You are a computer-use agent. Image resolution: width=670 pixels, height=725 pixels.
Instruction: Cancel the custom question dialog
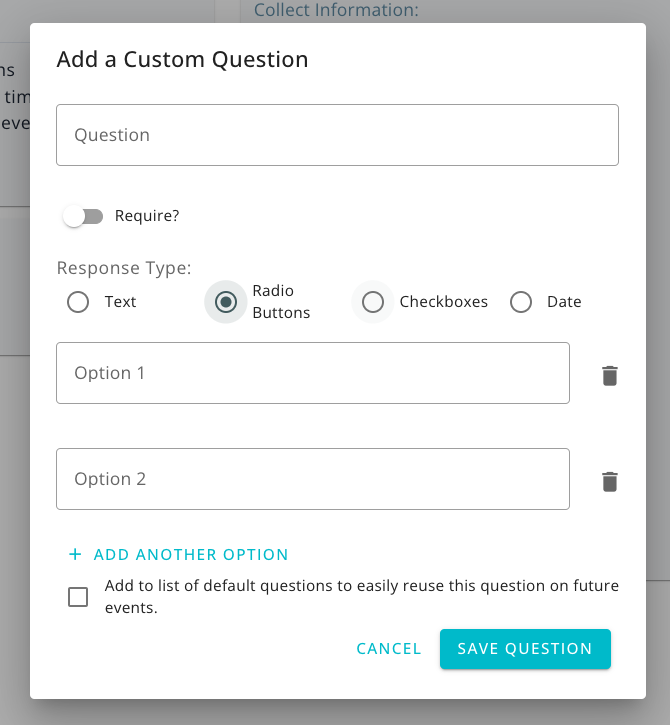388,649
